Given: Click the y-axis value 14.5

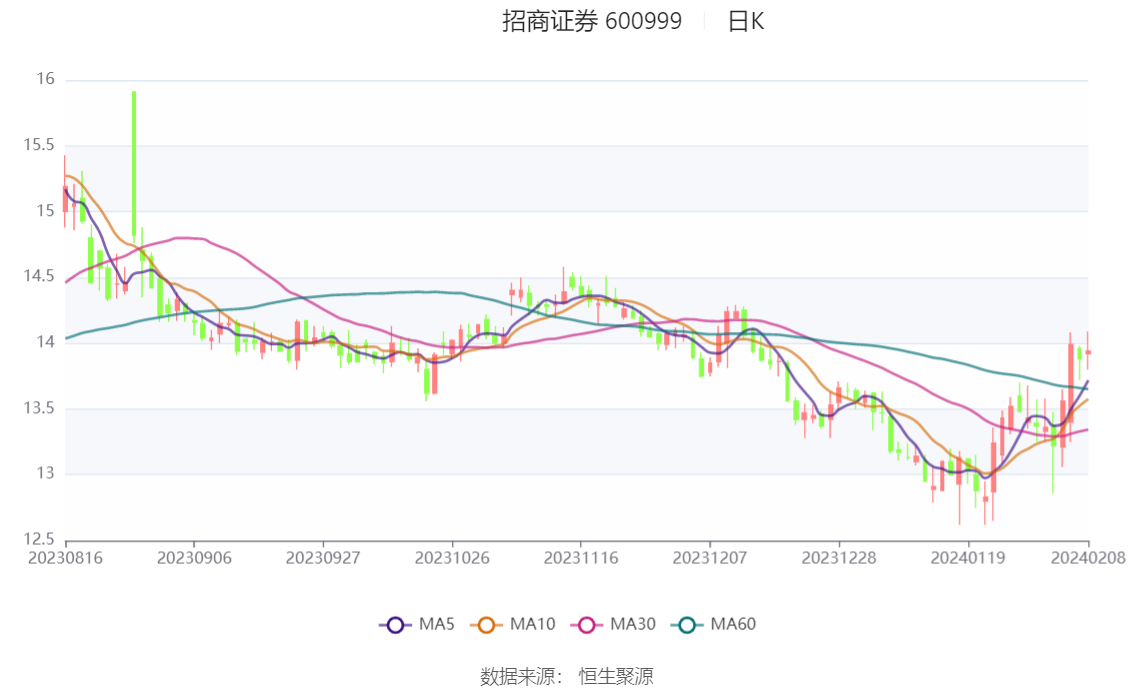Looking at the screenshot, I should [39, 275].
